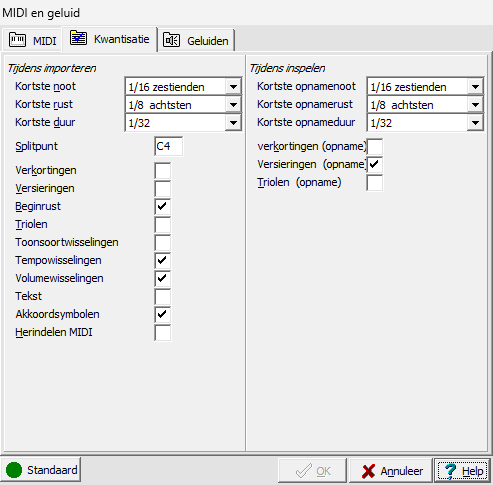
Task: Click the grey checkmark OK icon
Action: coord(304,470)
